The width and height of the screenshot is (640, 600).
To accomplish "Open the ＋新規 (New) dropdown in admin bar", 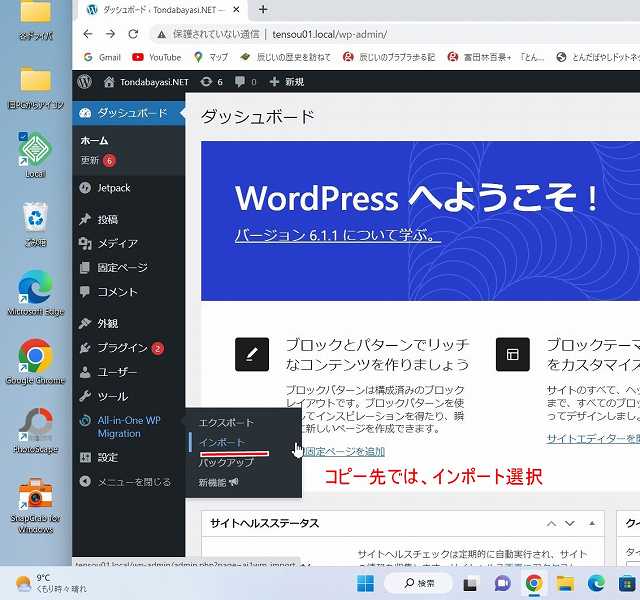I will [287, 81].
